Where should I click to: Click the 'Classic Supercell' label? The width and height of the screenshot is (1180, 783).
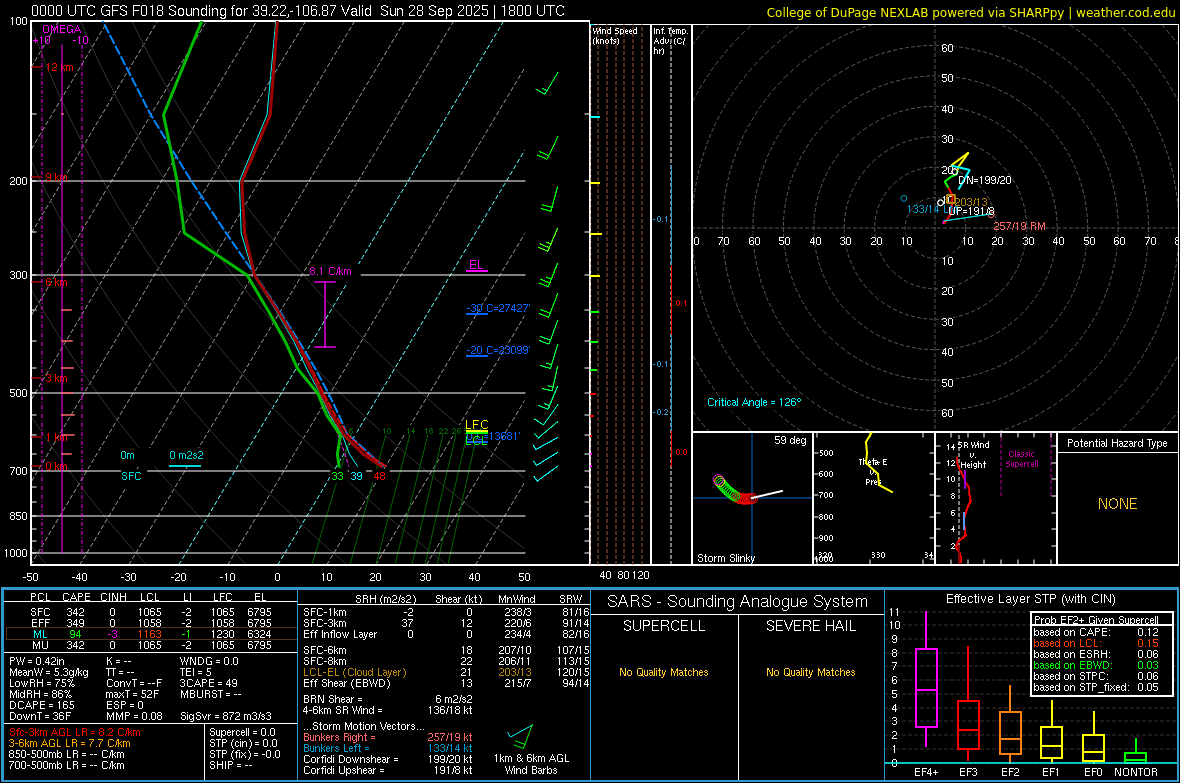coord(1021,459)
